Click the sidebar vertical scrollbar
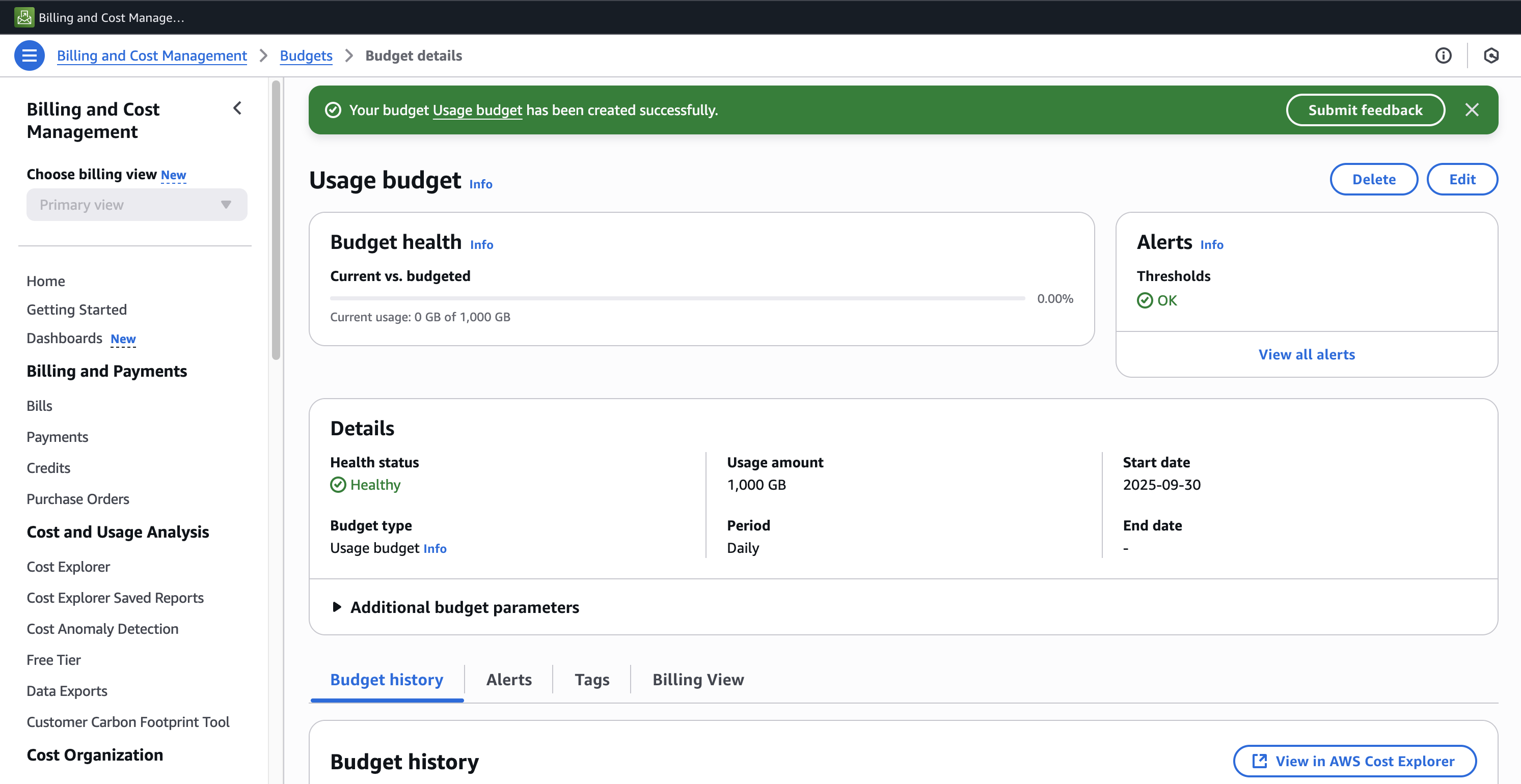1521x784 pixels. [x=276, y=220]
